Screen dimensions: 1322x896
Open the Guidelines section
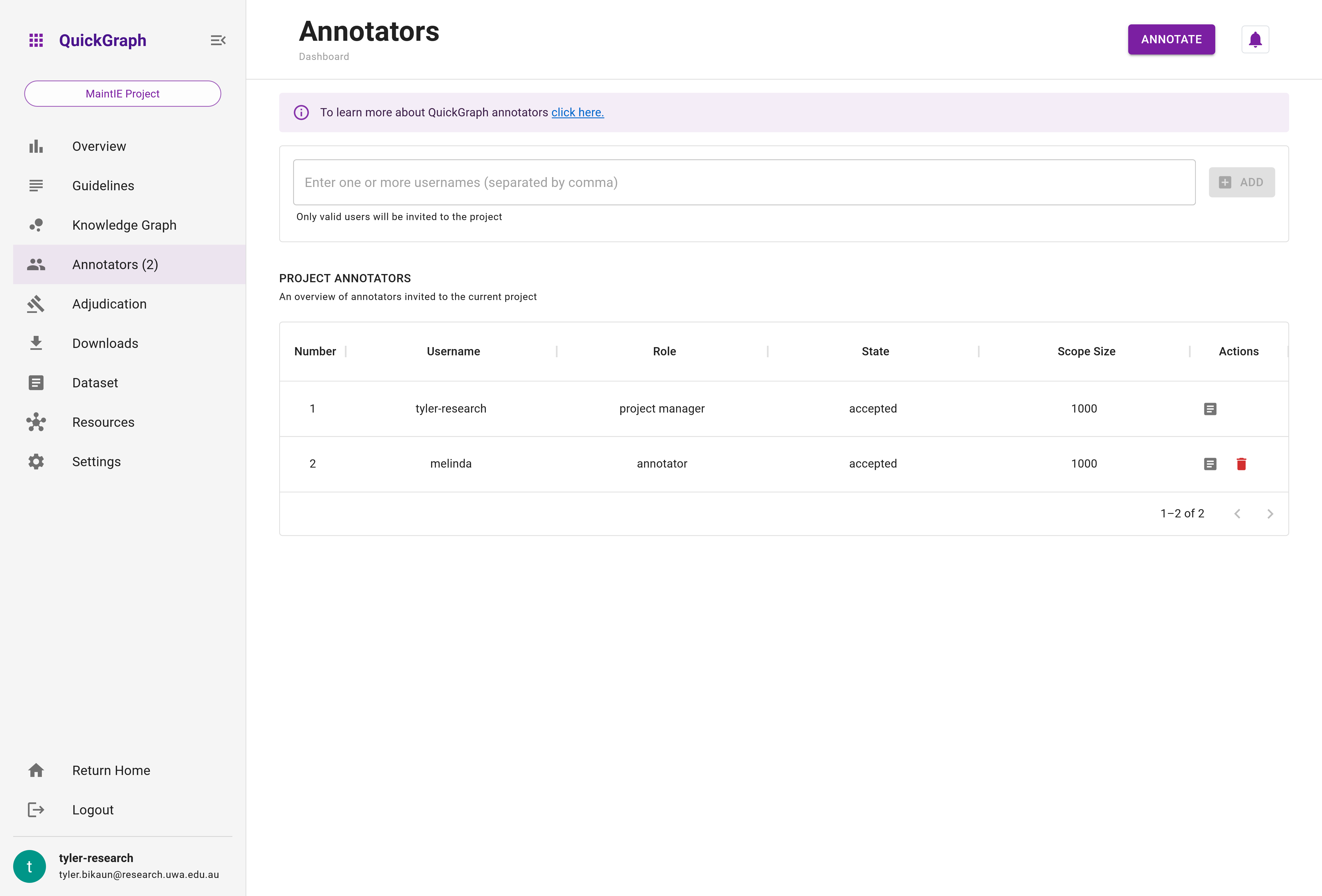[x=103, y=185]
